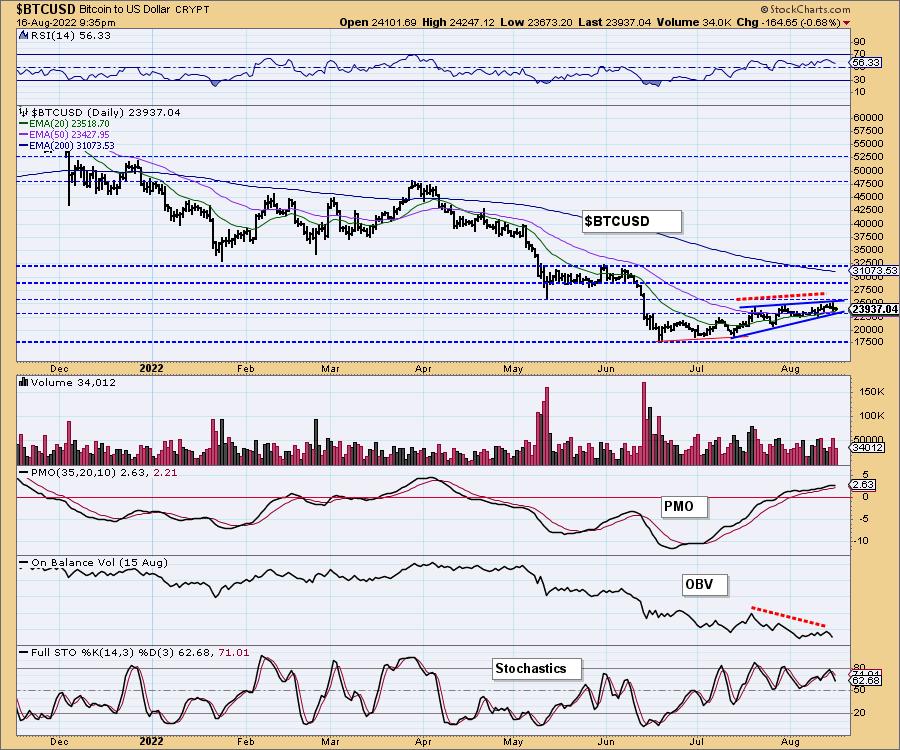Click the 34012 volume axis tag
900x750 pixels.
click(x=867, y=447)
